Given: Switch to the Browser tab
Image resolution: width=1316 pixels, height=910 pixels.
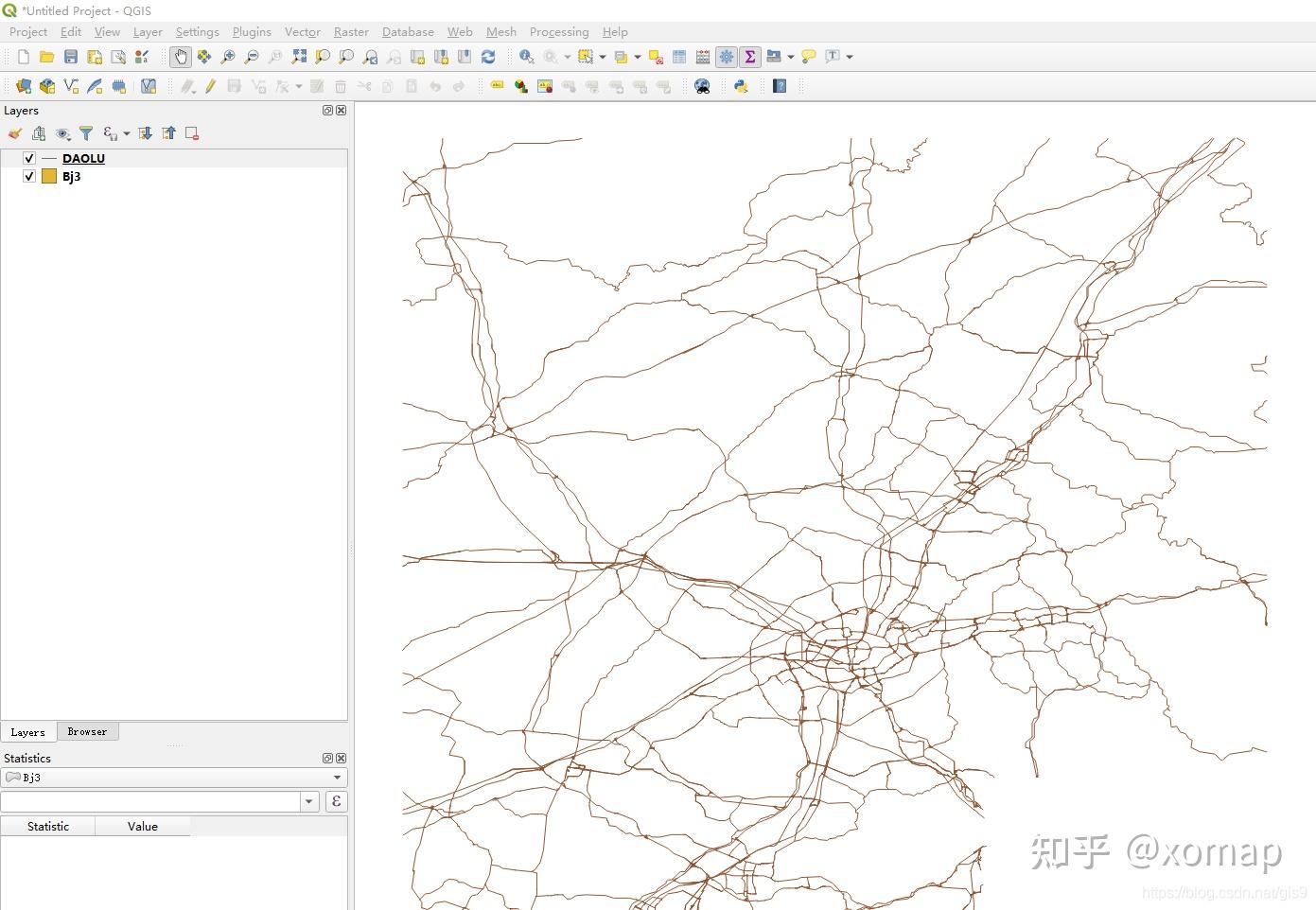Looking at the screenshot, I should [87, 731].
